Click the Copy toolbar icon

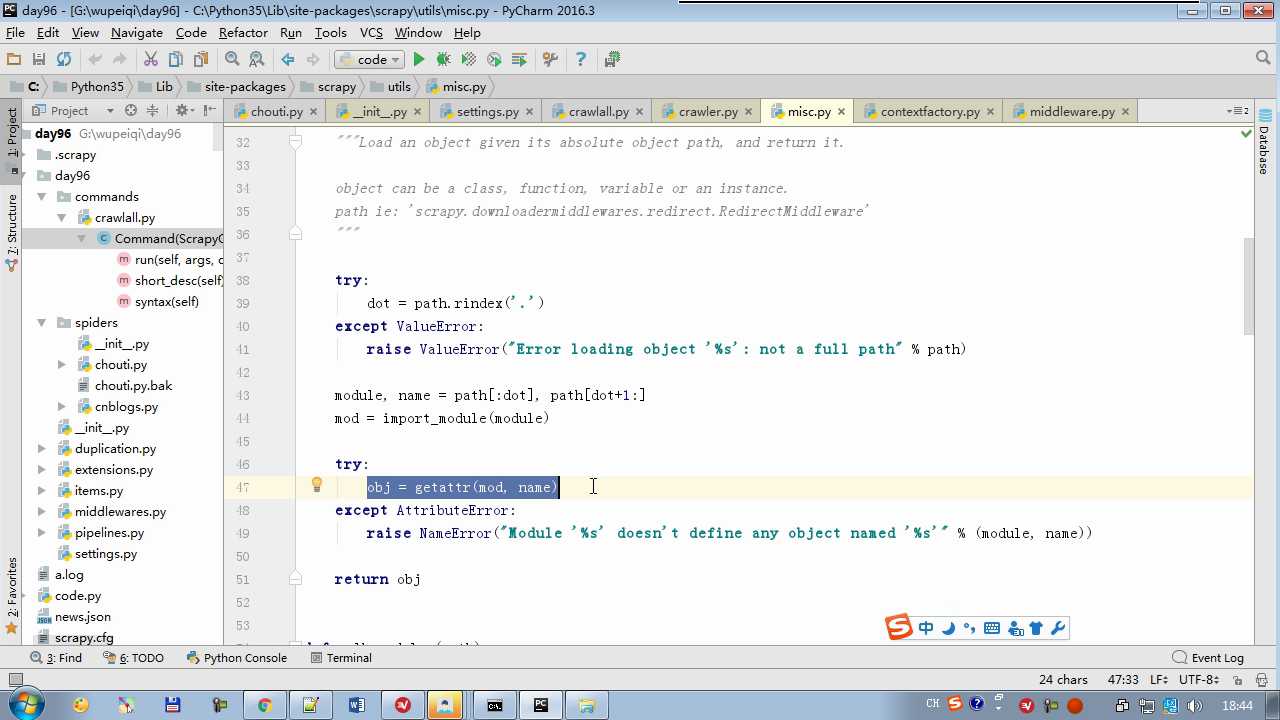coord(176,60)
